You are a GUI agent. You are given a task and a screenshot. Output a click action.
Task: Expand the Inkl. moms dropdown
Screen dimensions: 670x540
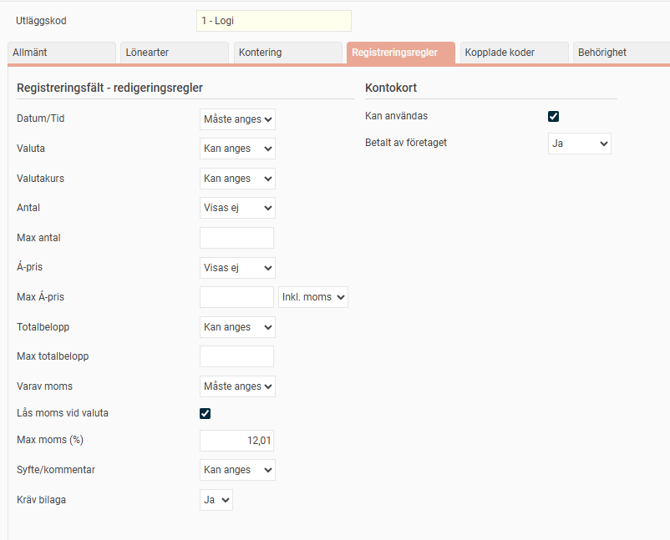click(313, 297)
